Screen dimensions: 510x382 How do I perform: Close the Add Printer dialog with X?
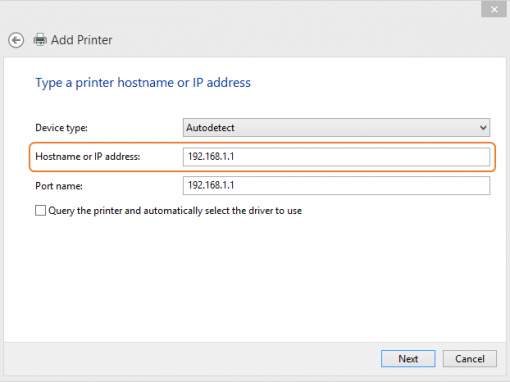(x=494, y=9)
